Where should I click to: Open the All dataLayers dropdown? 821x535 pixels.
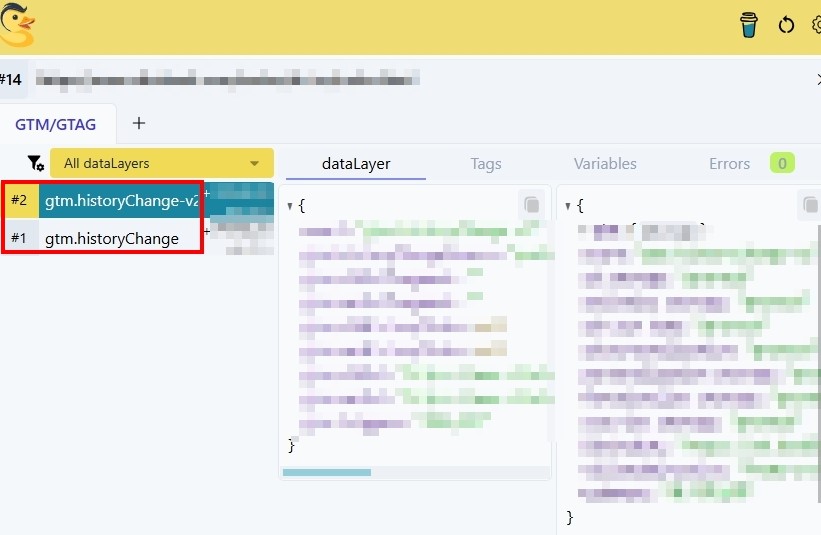162,163
